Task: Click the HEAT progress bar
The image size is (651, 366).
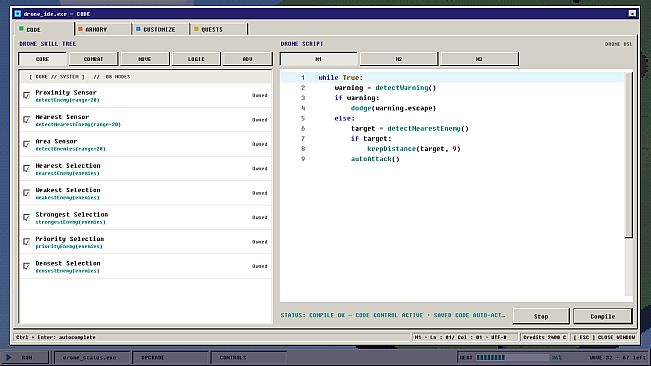Action: tap(512, 357)
